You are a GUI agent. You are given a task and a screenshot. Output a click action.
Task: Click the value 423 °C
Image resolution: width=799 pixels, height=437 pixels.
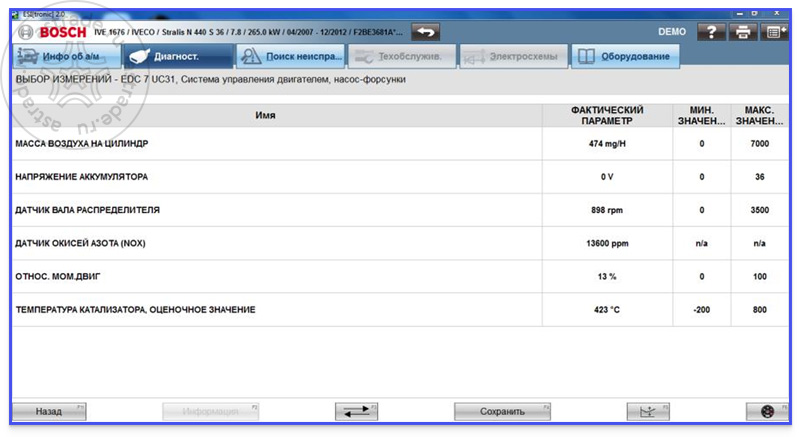[607, 310]
